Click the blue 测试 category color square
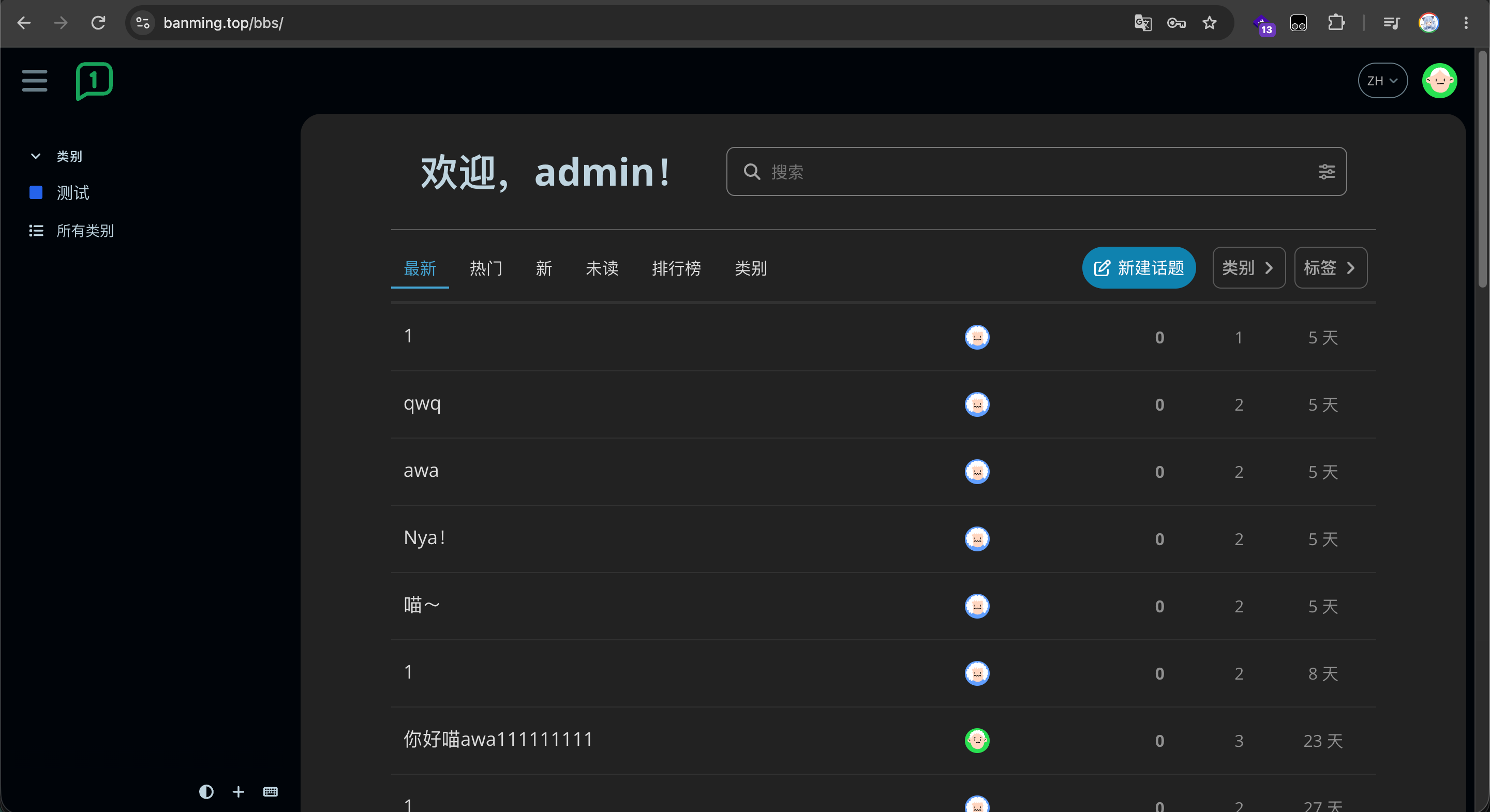Image resolution: width=1490 pixels, height=812 pixels. (x=36, y=192)
